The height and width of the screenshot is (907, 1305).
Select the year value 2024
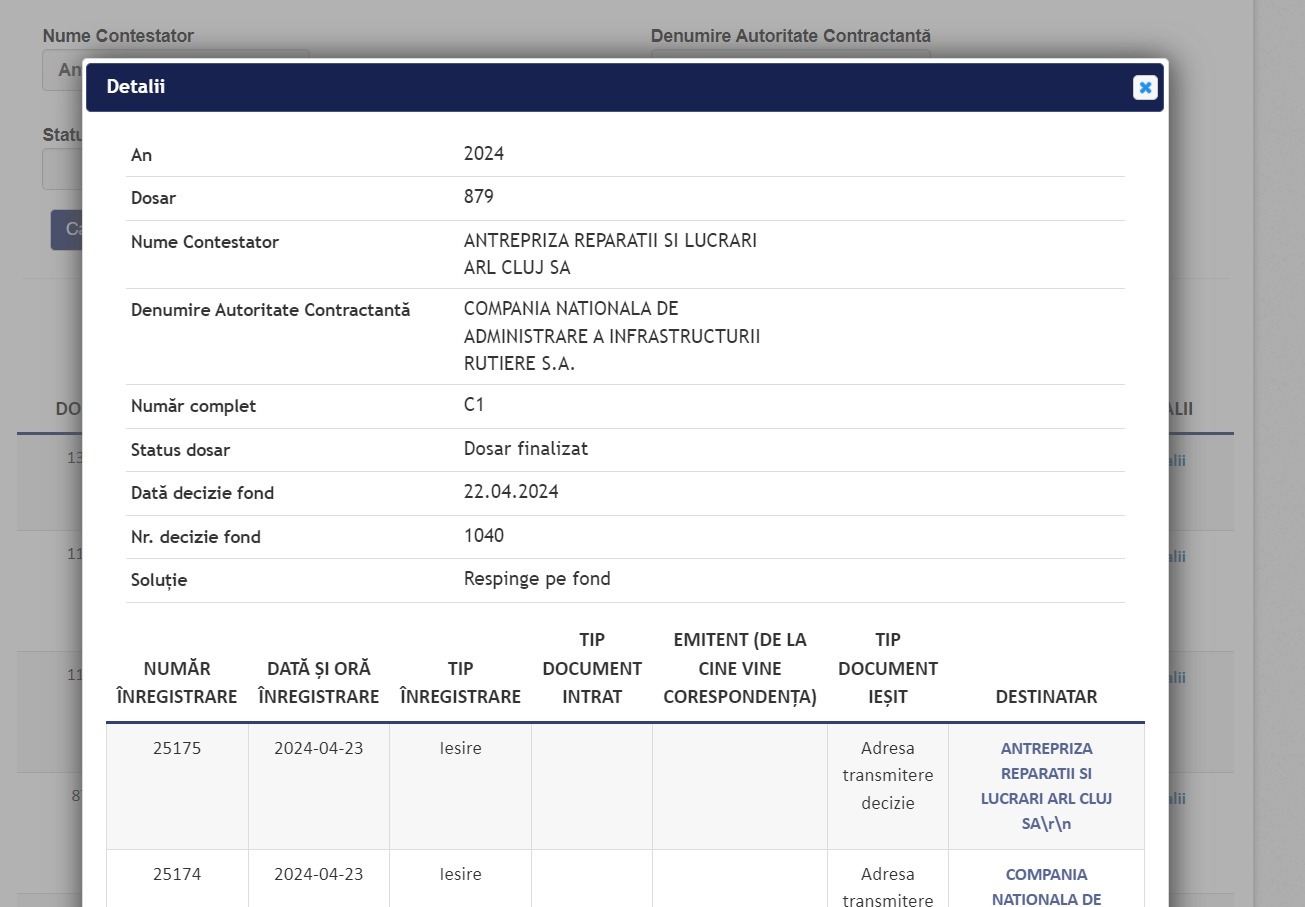484,154
